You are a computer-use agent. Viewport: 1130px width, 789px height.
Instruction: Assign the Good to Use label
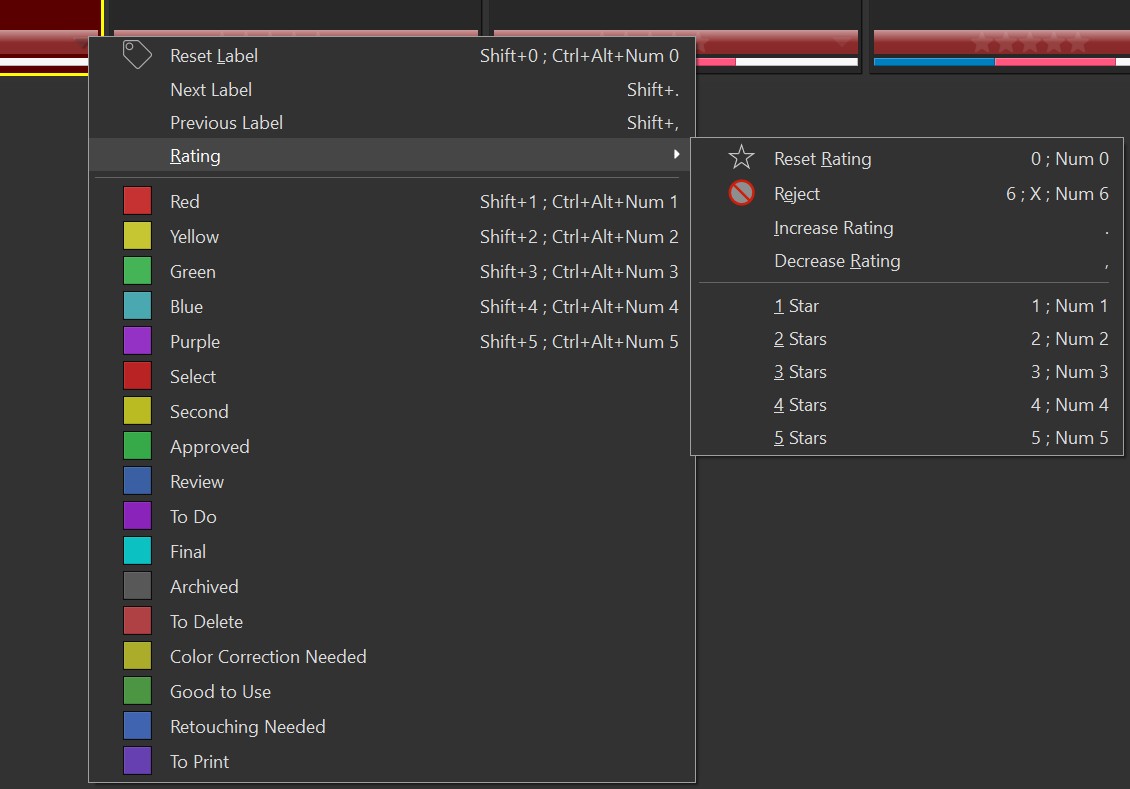pos(391,691)
